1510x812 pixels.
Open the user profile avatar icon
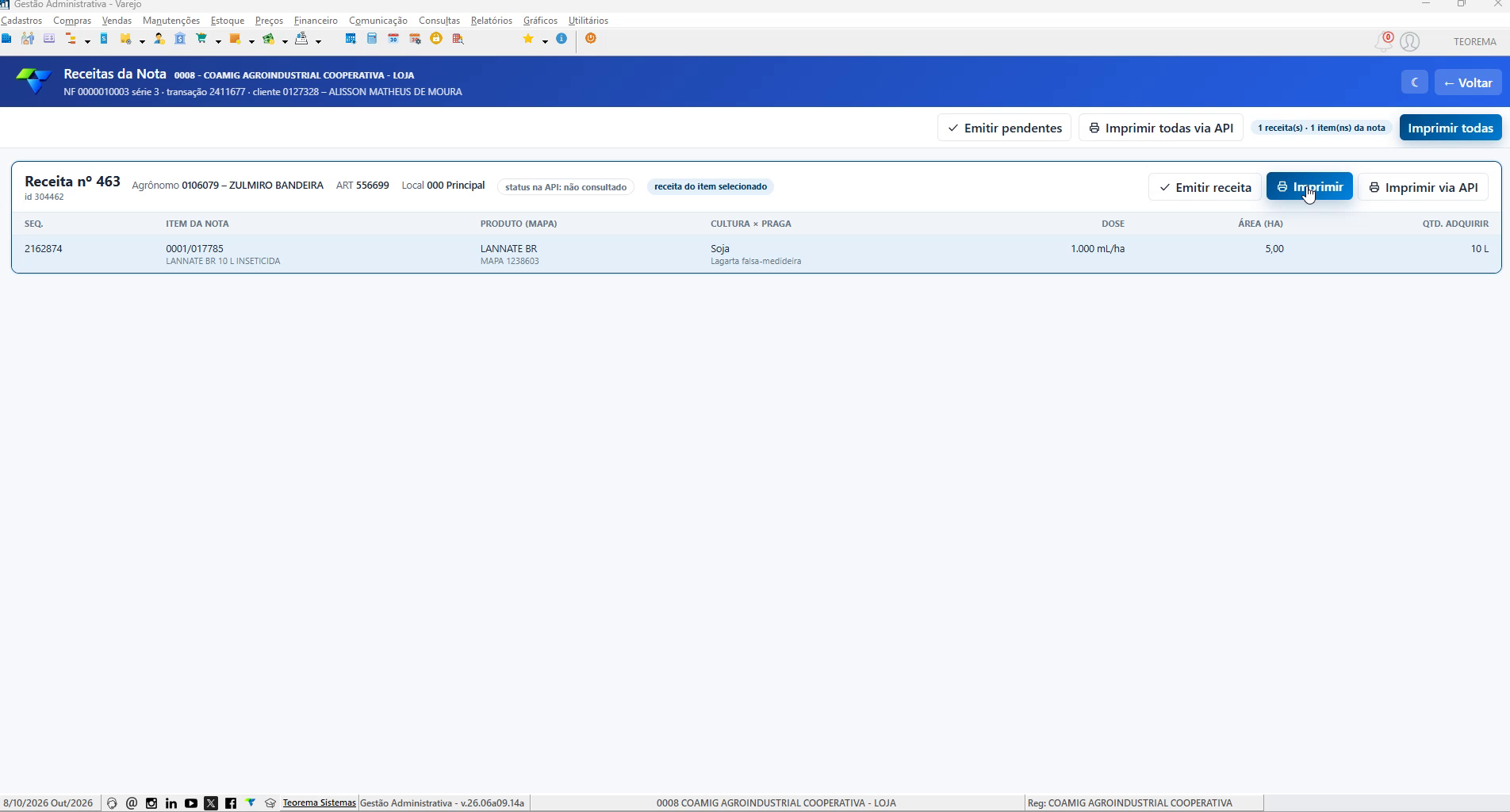(x=1409, y=41)
